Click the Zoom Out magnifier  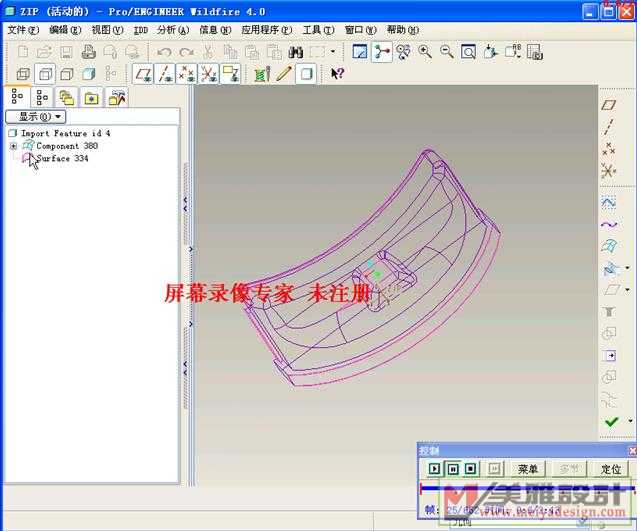[447, 52]
